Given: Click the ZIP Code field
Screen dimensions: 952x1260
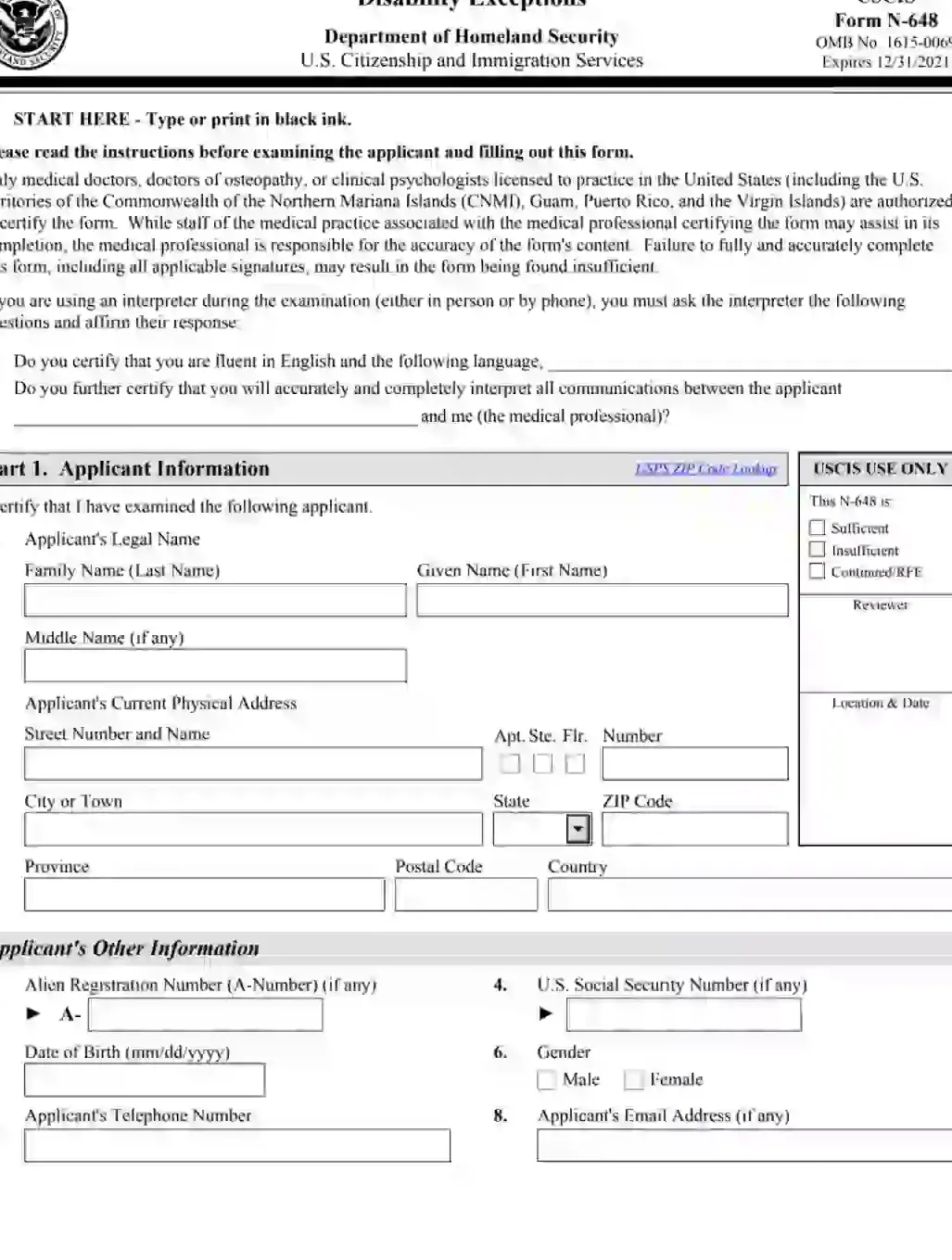Looking at the screenshot, I should click(x=695, y=828).
